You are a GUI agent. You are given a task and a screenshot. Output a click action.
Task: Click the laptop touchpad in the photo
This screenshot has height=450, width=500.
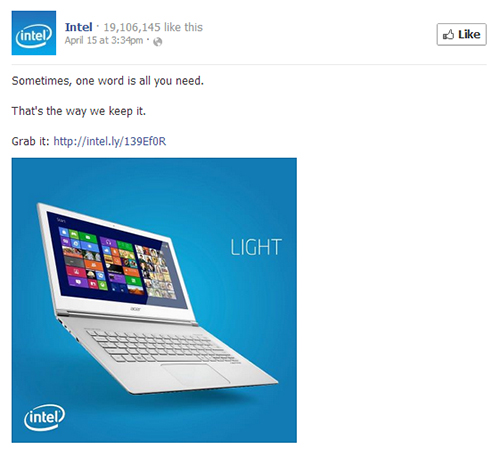point(195,374)
